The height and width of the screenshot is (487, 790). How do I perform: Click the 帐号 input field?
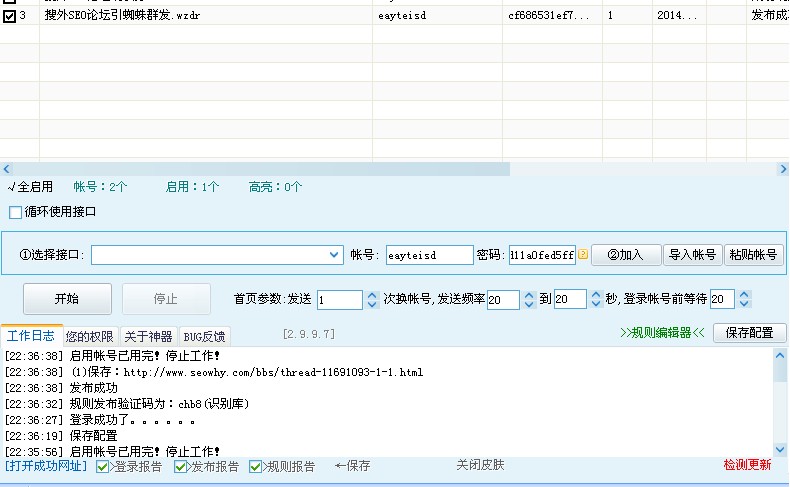[429, 255]
